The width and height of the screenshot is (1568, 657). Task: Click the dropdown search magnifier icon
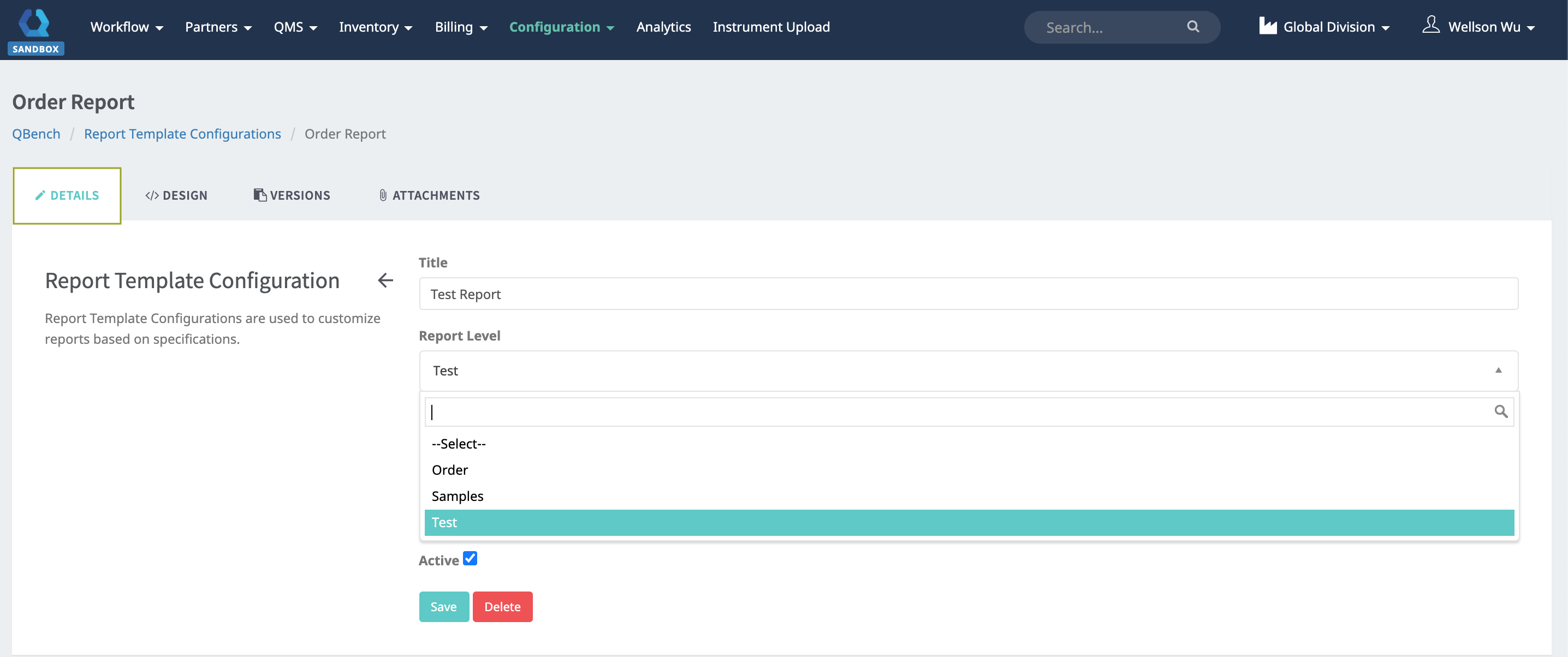click(x=1500, y=412)
